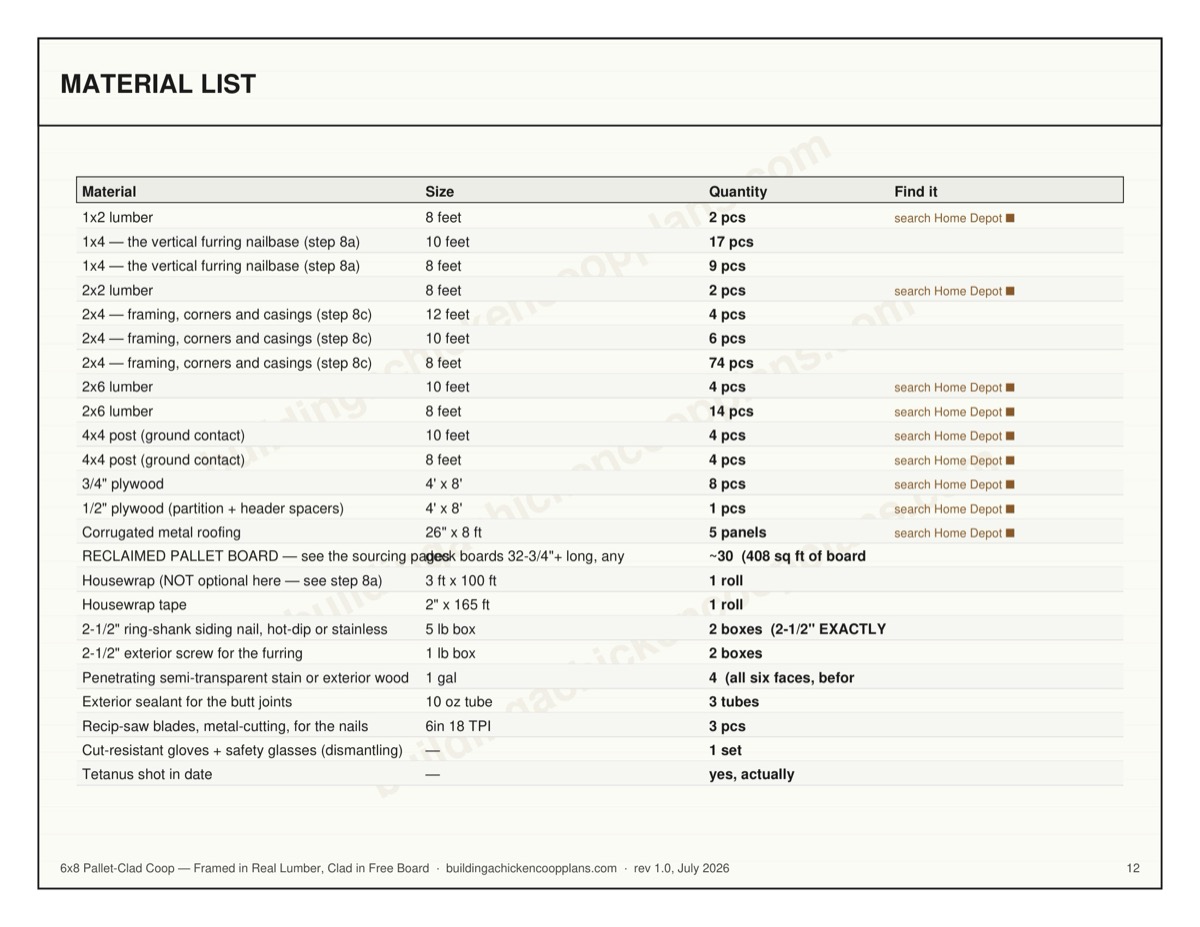Select the RECLAIMED PALLET BOARD row

[600, 556]
